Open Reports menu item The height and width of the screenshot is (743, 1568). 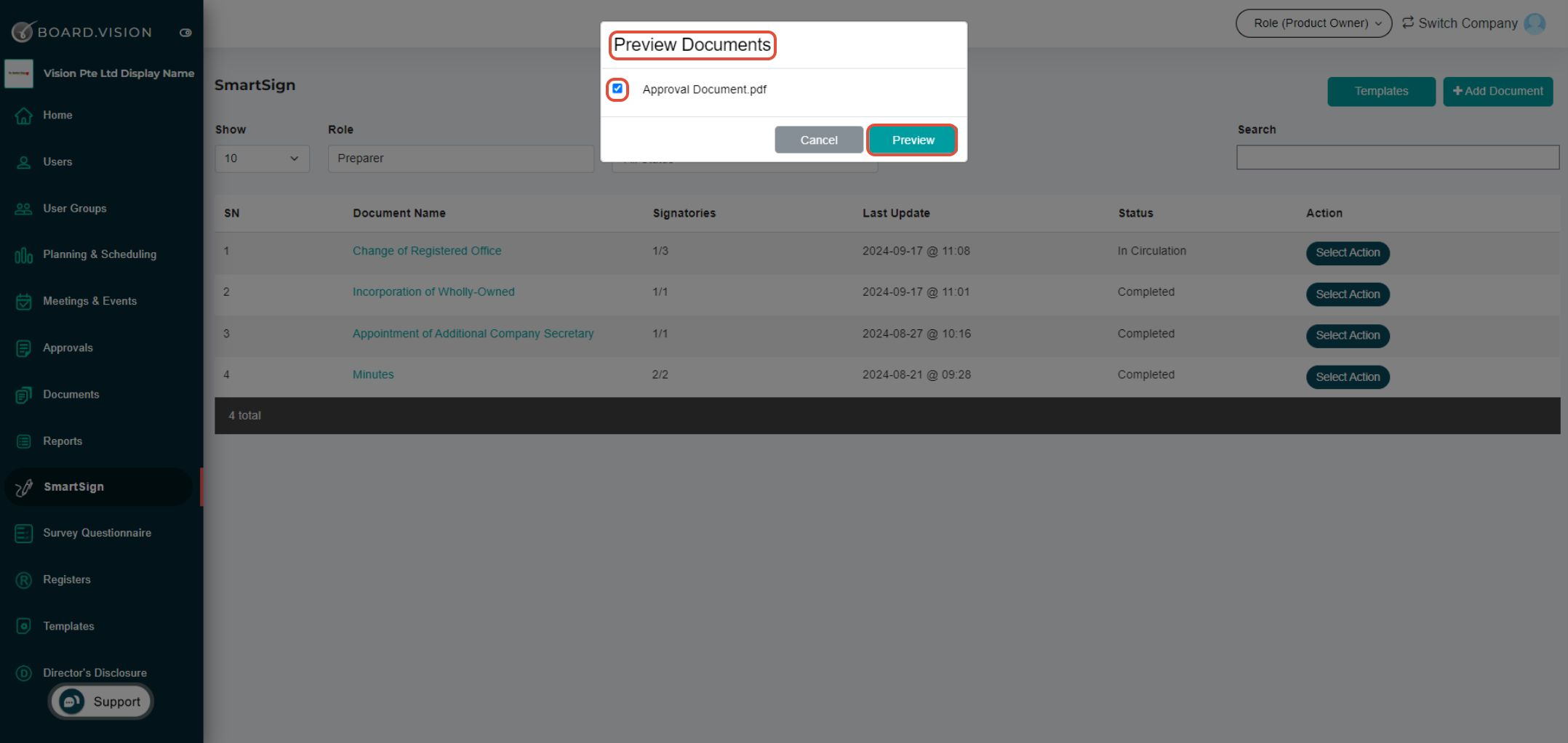pyautogui.click(x=63, y=441)
